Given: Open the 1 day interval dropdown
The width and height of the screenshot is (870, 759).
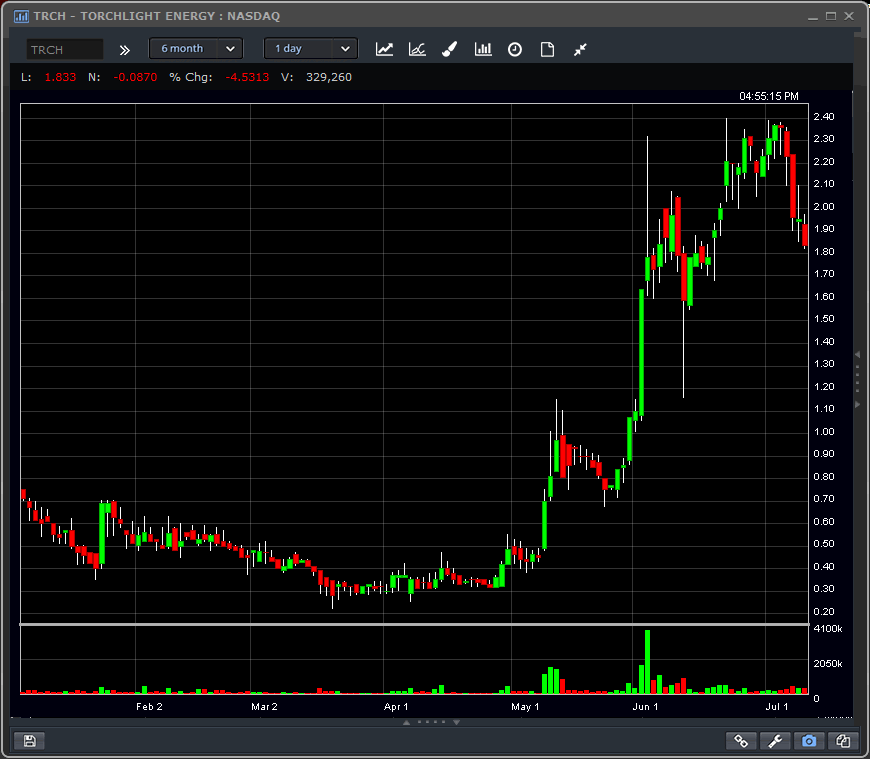Looking at the screenshot, I should point(311,49).
